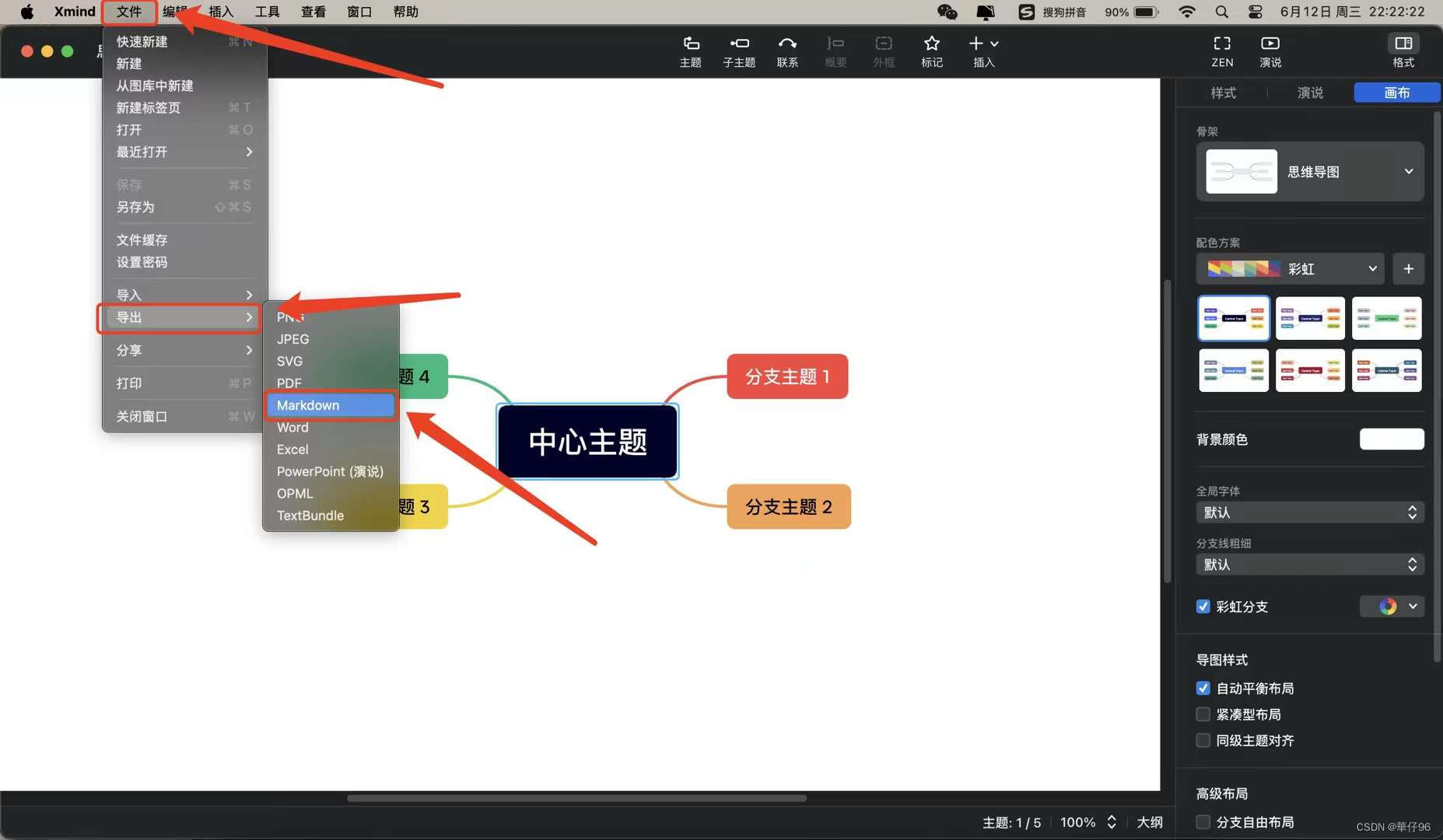Open the 100% zoom level stepper
Viewport: 1443px width, 840px height.
click(1112, 822)
